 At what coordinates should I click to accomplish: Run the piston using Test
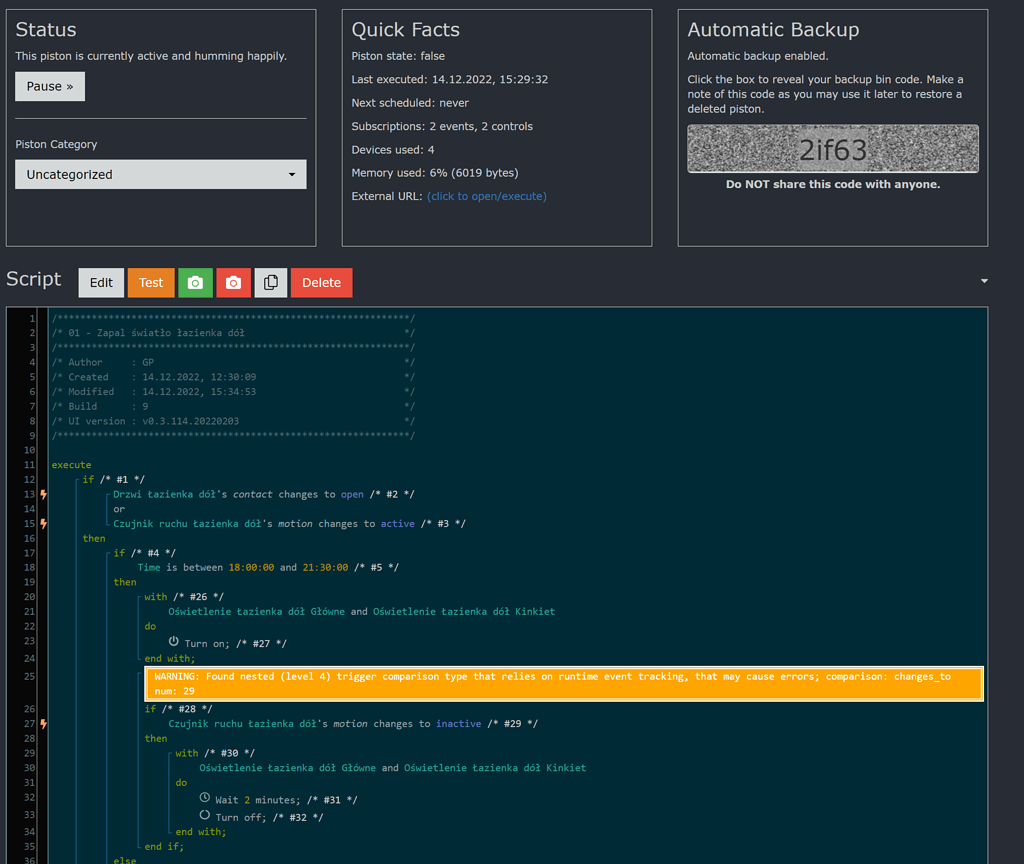point(150,283)
